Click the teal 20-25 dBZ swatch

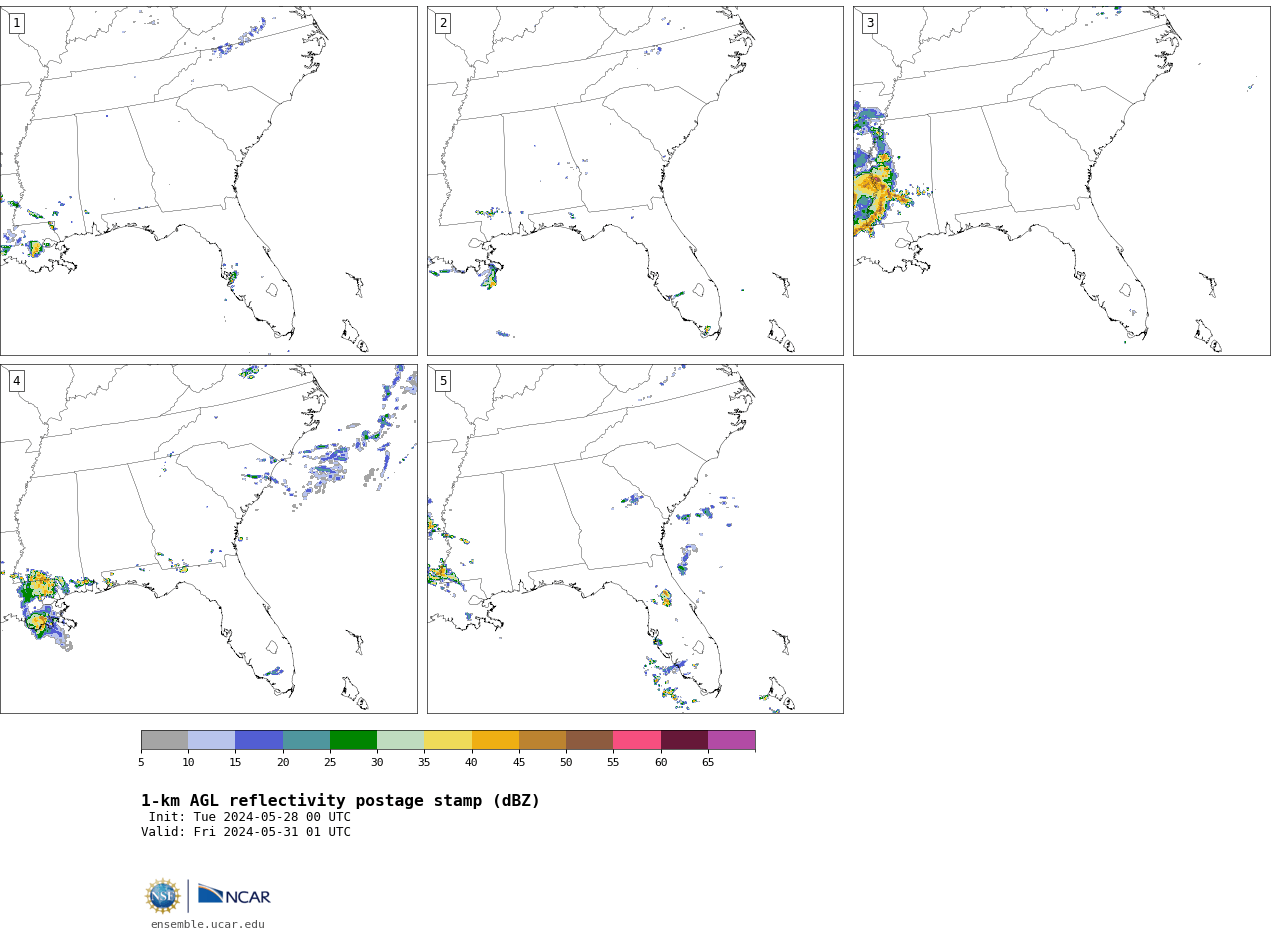pos(306,740)
